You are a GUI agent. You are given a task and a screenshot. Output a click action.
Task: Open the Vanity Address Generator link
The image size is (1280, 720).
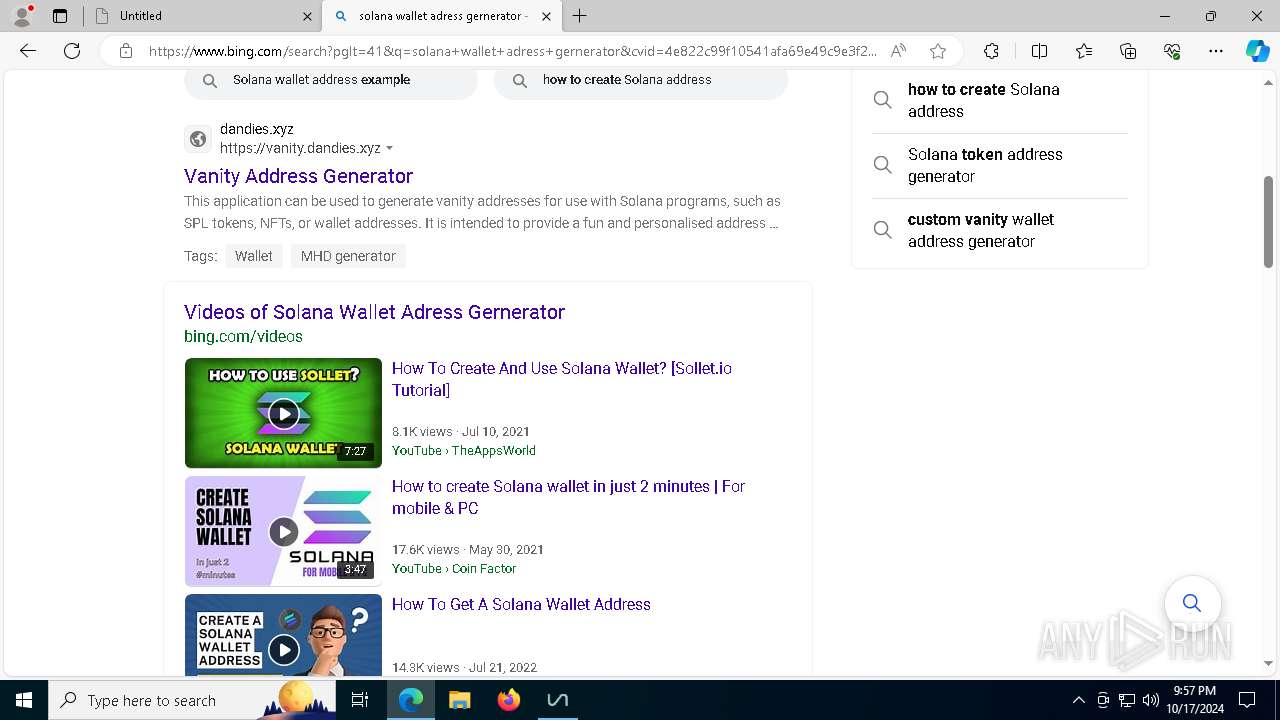point(298,176)
